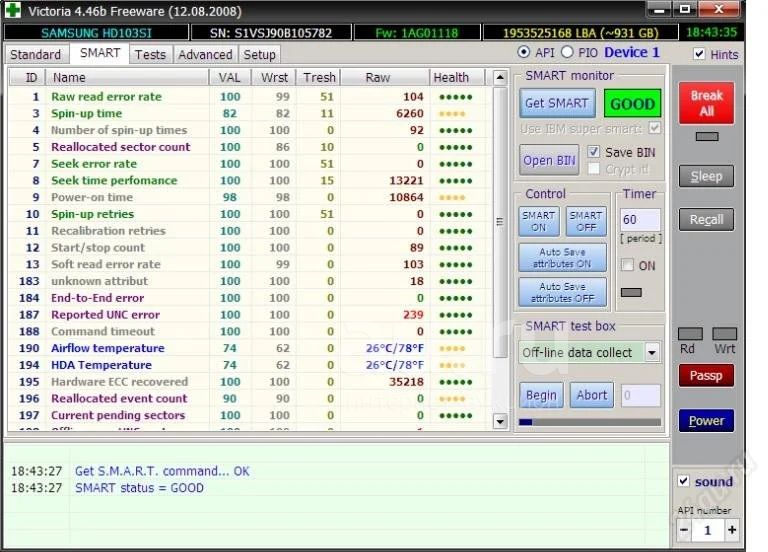The height and width of the screenshot is (552, 768).
Task: Click Auto Save attributes OFF button
Action: [x=562, y=292]
